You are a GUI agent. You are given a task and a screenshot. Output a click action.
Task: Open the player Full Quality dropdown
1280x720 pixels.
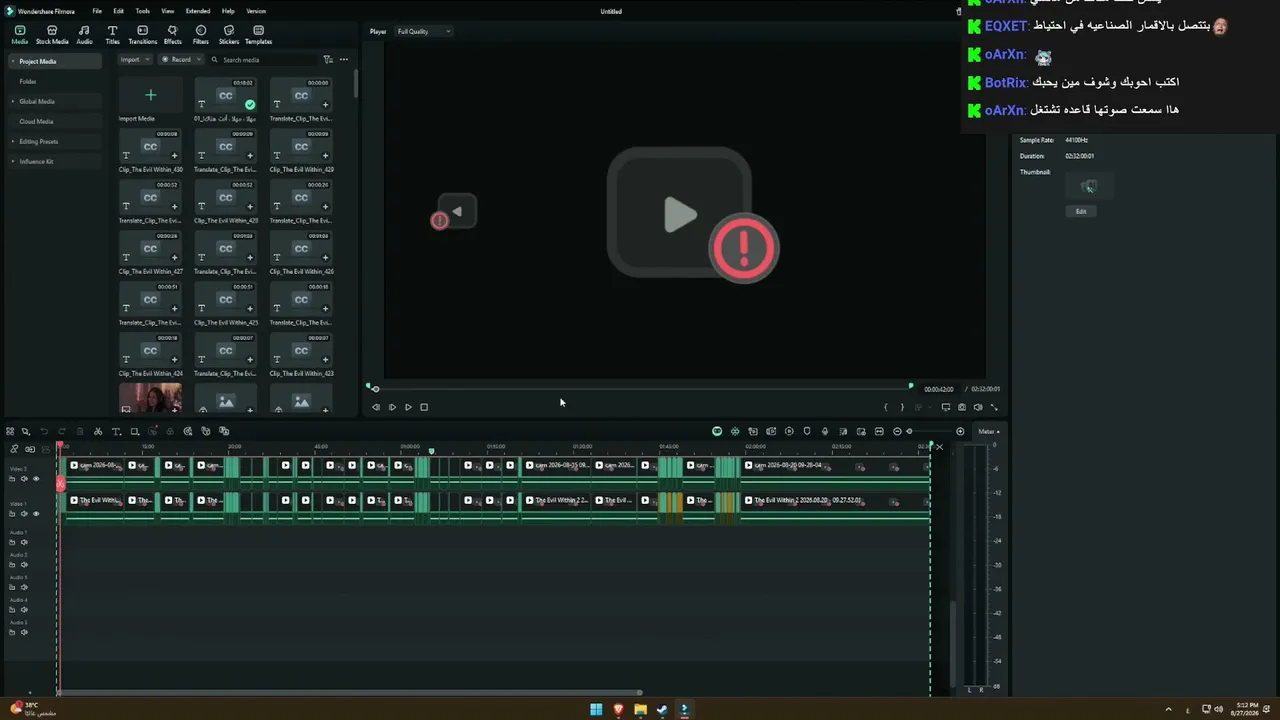[x=424, y=31]
